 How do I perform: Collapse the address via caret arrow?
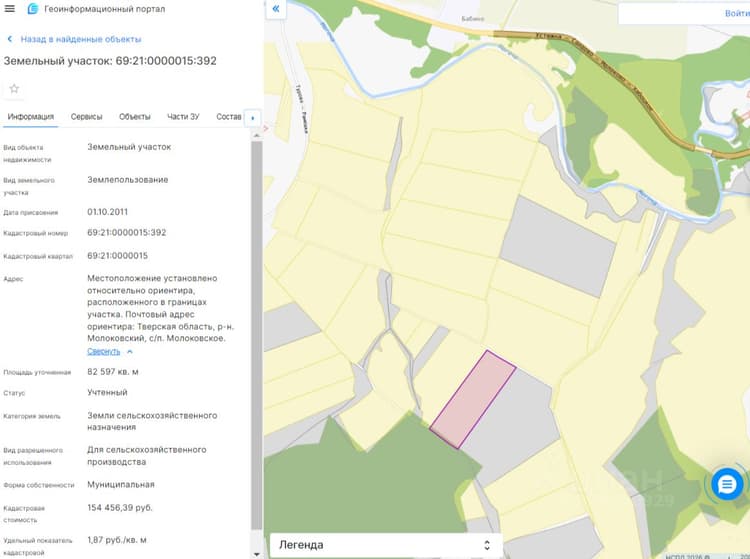click(x=130, y=351)
